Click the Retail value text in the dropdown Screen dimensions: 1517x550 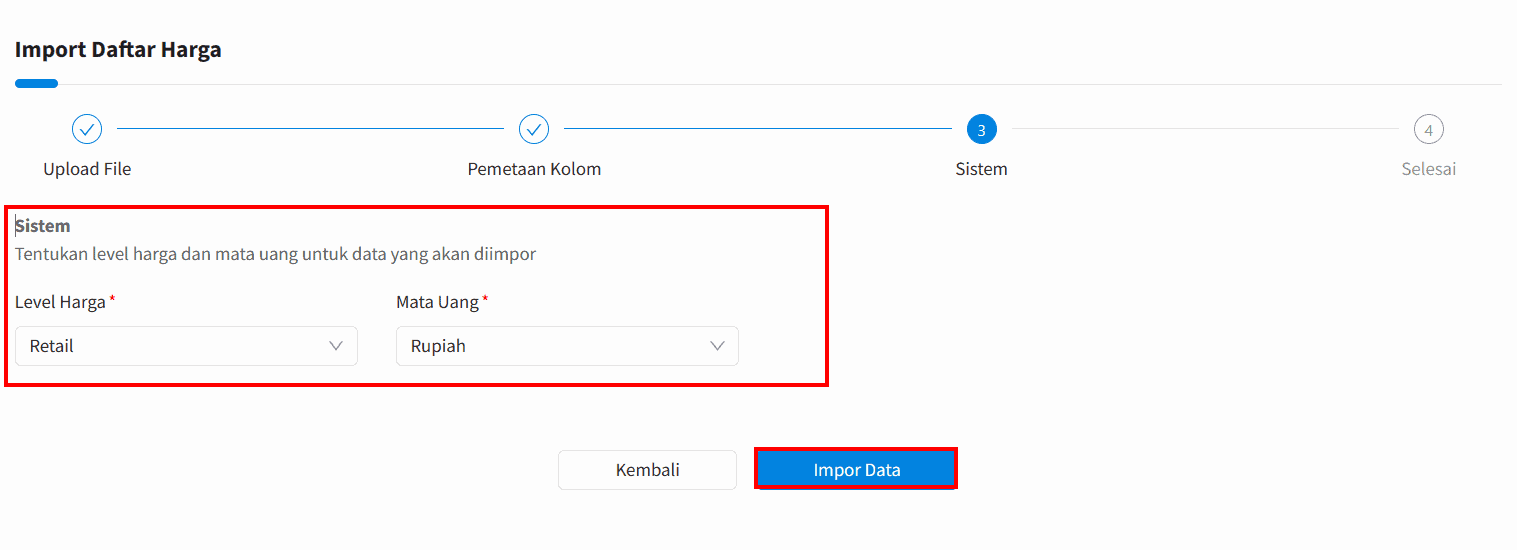[52, 346]
